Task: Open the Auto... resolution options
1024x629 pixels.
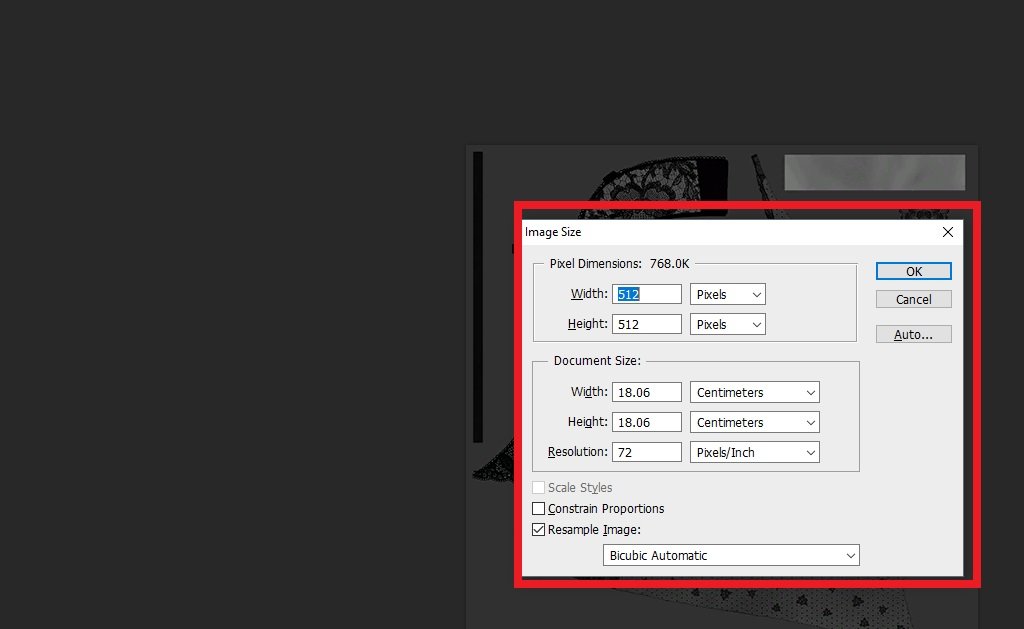Action: click(x=914, y=334)
